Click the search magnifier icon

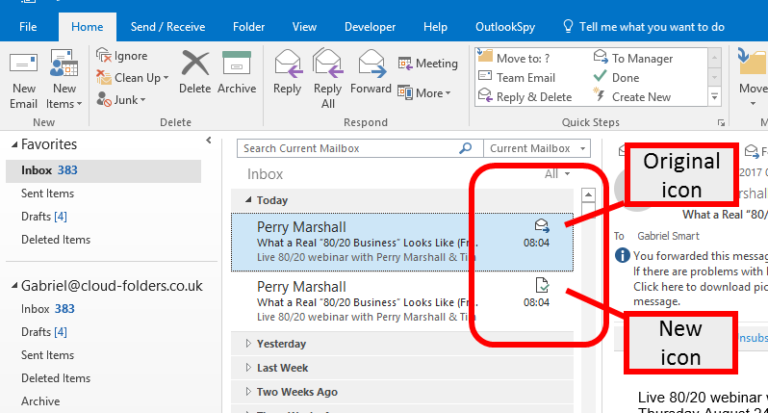coord(465,149)
